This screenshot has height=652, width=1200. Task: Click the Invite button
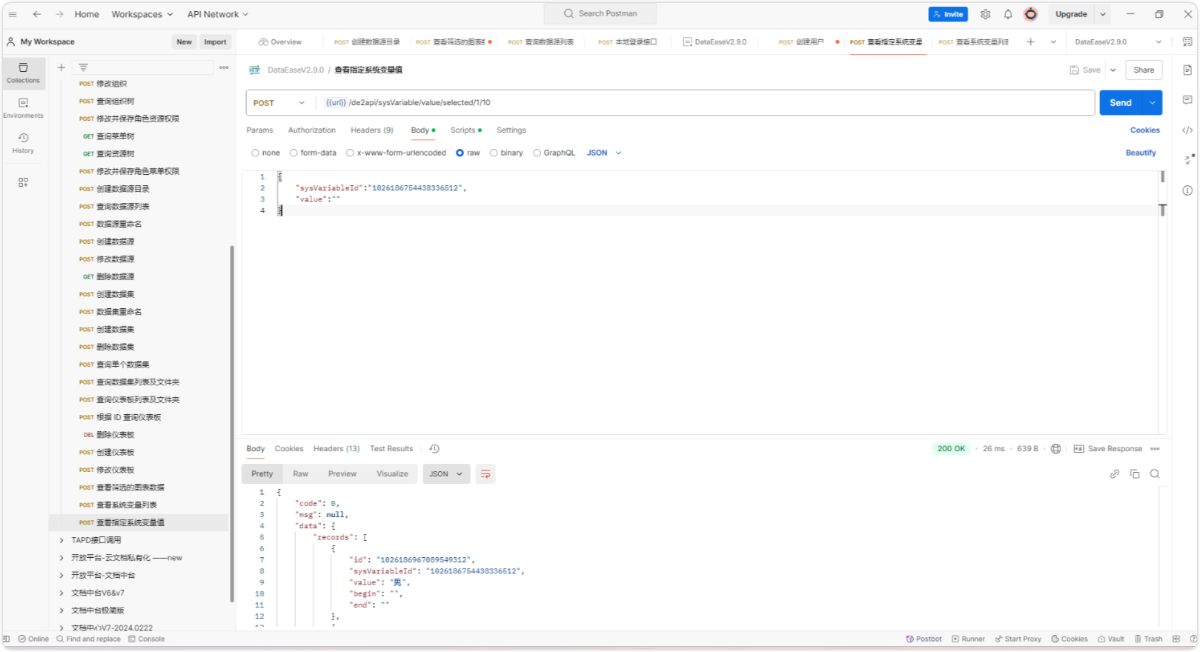click(x=948, y=14)
